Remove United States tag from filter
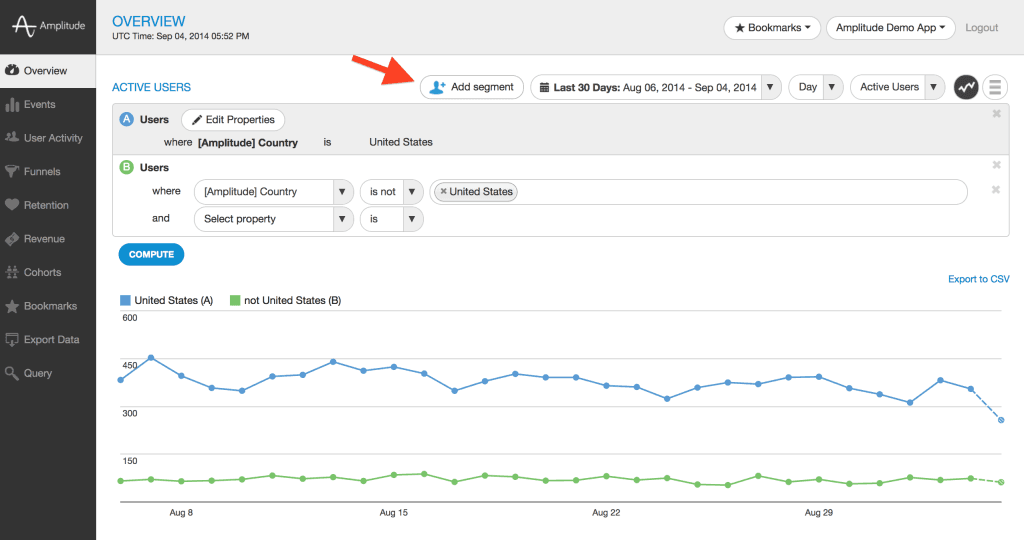The image size is (1024, 540). point(444,192)
